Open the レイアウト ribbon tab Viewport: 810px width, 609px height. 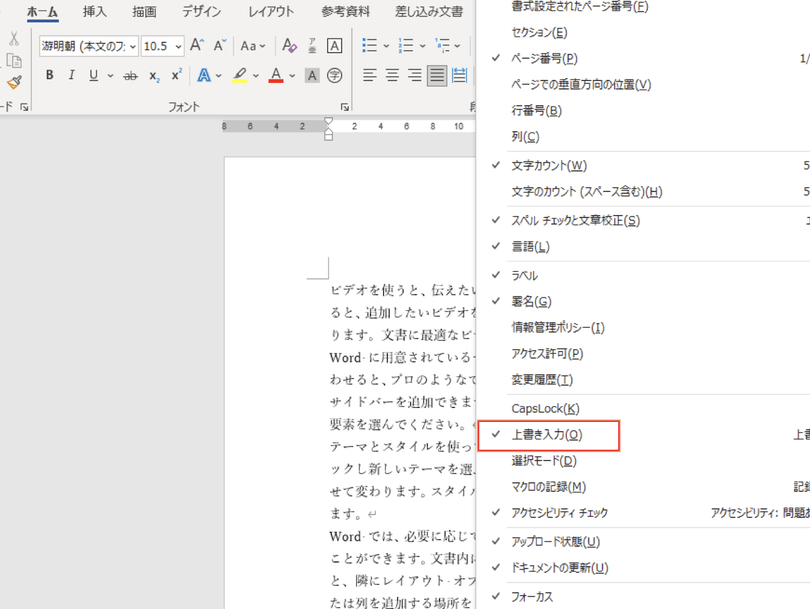(x=271, y=12)
